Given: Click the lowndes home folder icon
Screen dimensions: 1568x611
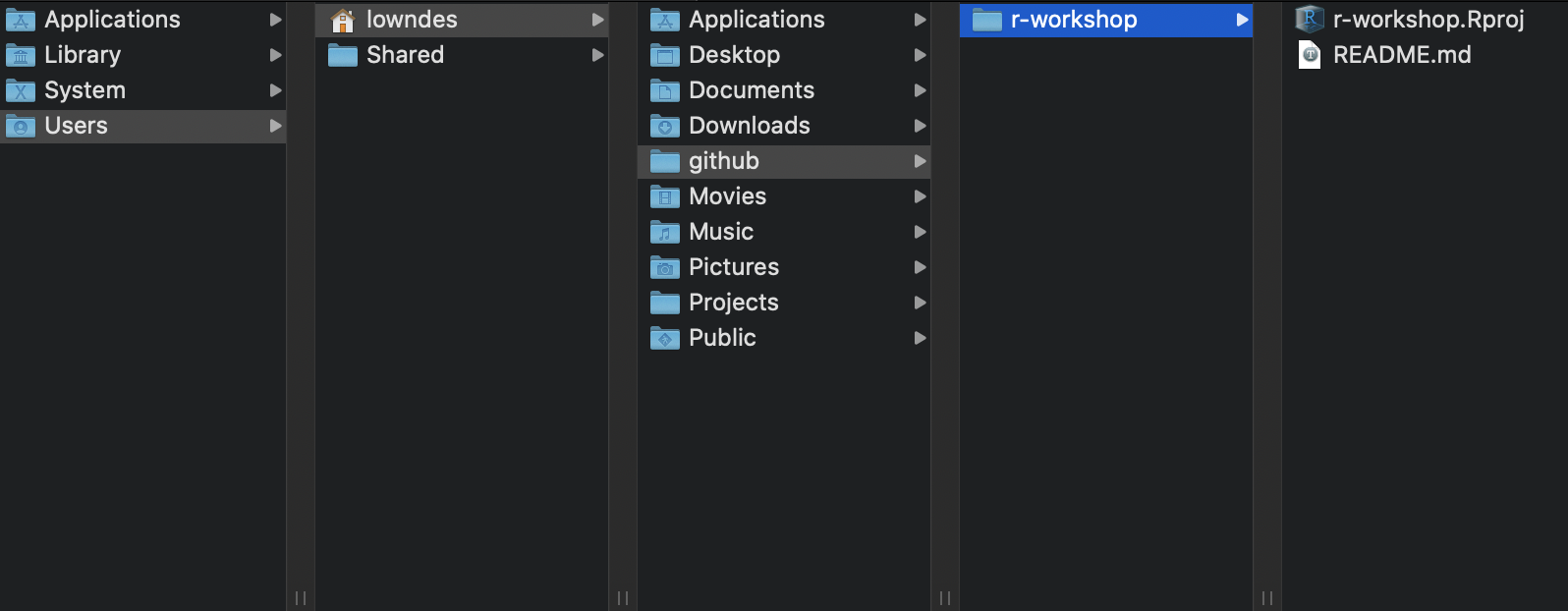Looking at the screenshot, I should (x=343, y=20).
